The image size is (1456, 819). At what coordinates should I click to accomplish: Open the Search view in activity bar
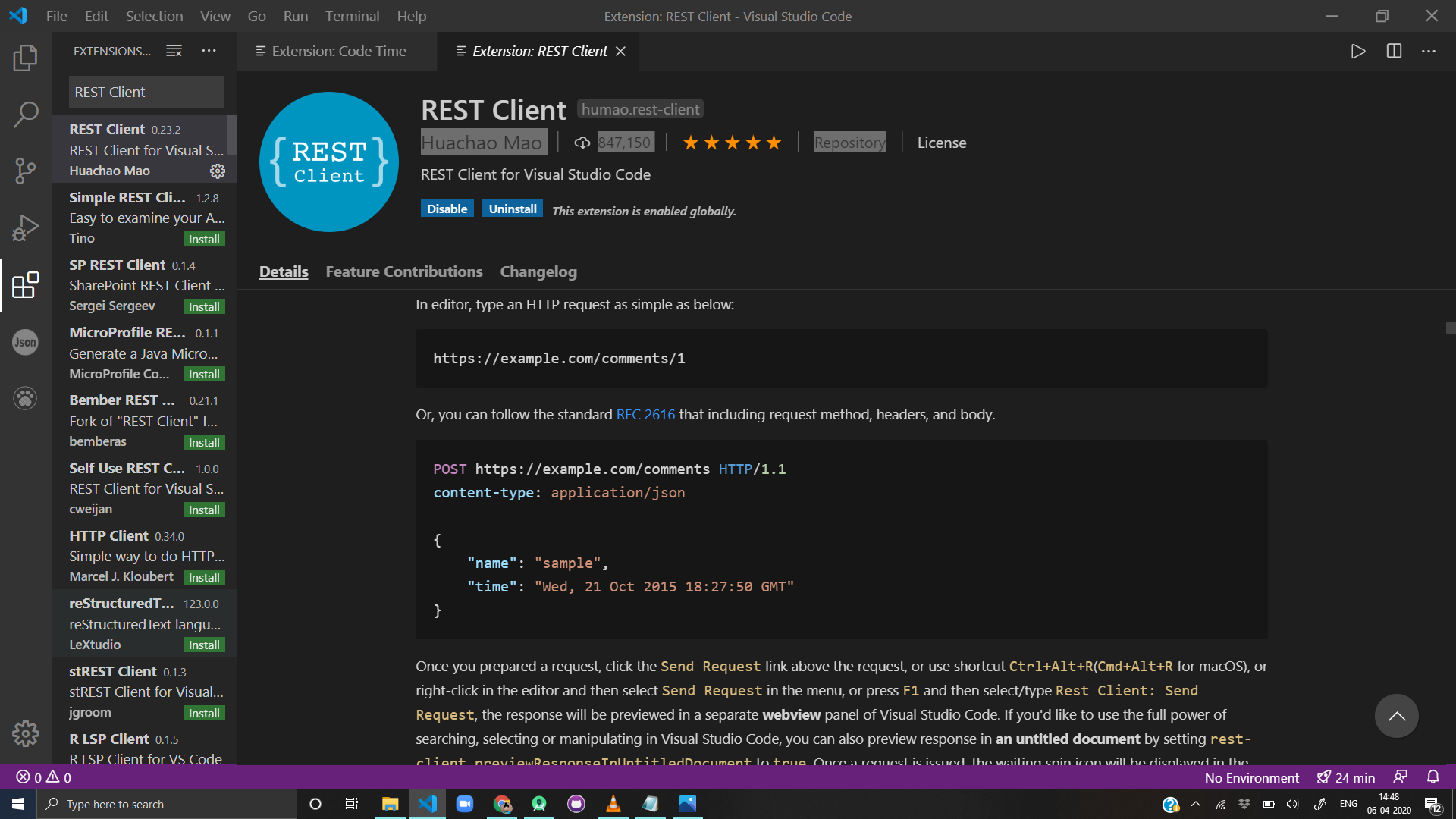pos(26,115)
